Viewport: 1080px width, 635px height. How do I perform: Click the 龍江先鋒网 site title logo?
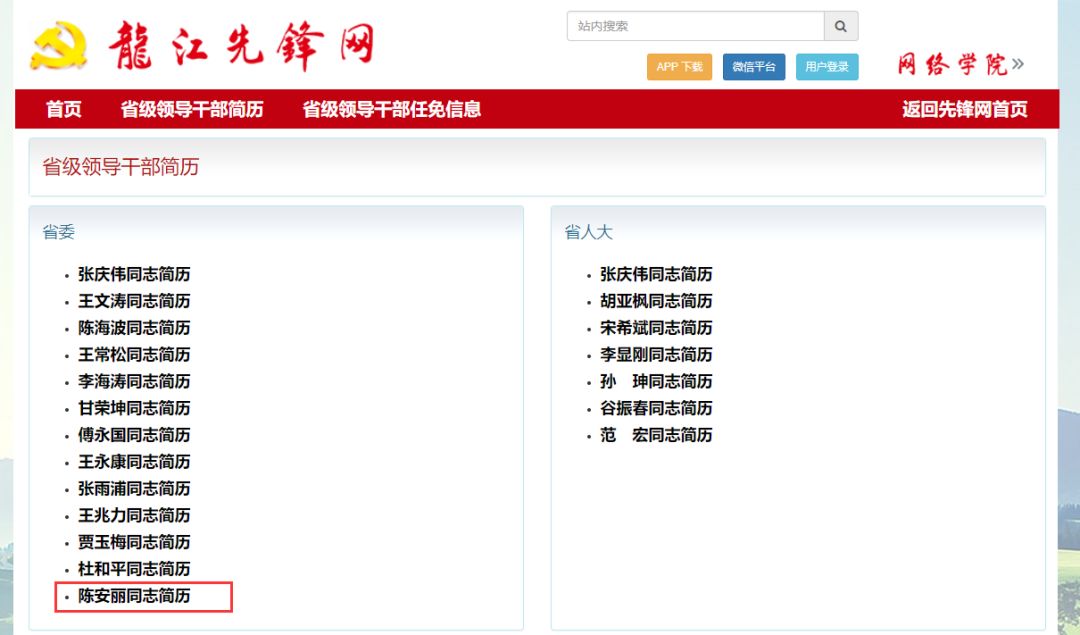[241, 46]
